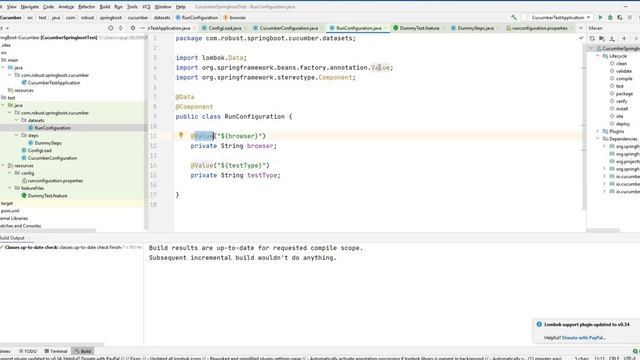
Task: Open the Window menu
Action: 163,7
